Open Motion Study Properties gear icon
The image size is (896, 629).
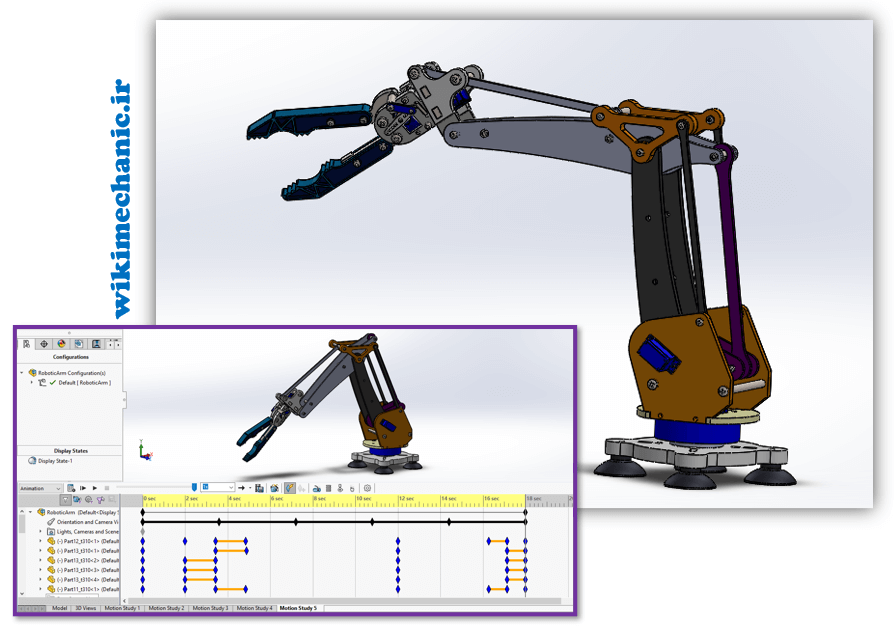point(367,488)
